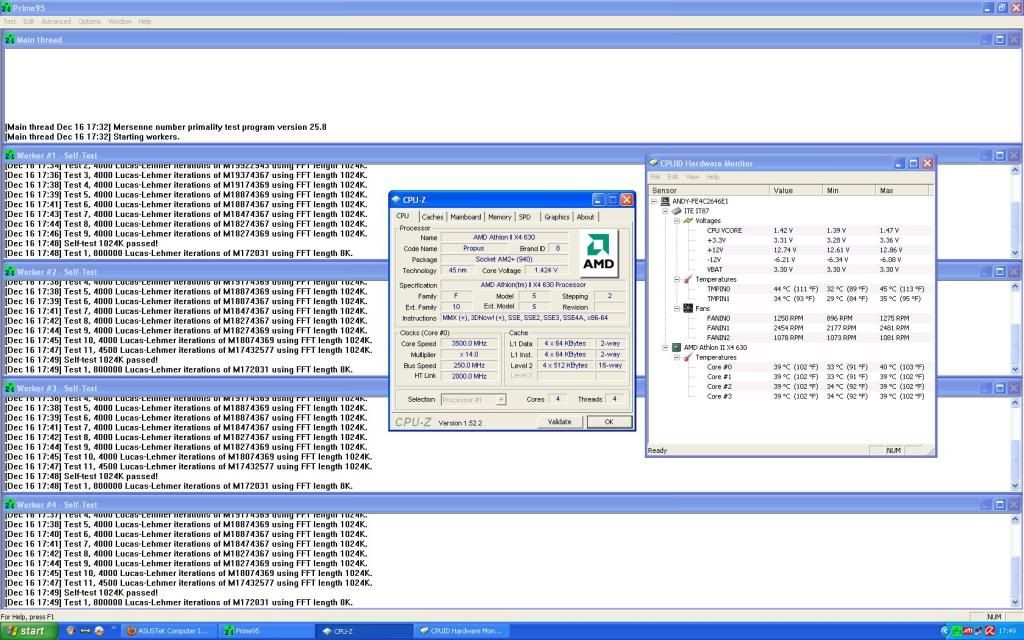The width and height of the screenshot is (1024, 640).
Task: Click the blue round icon in the system tray
Action: tap(945, 631)
